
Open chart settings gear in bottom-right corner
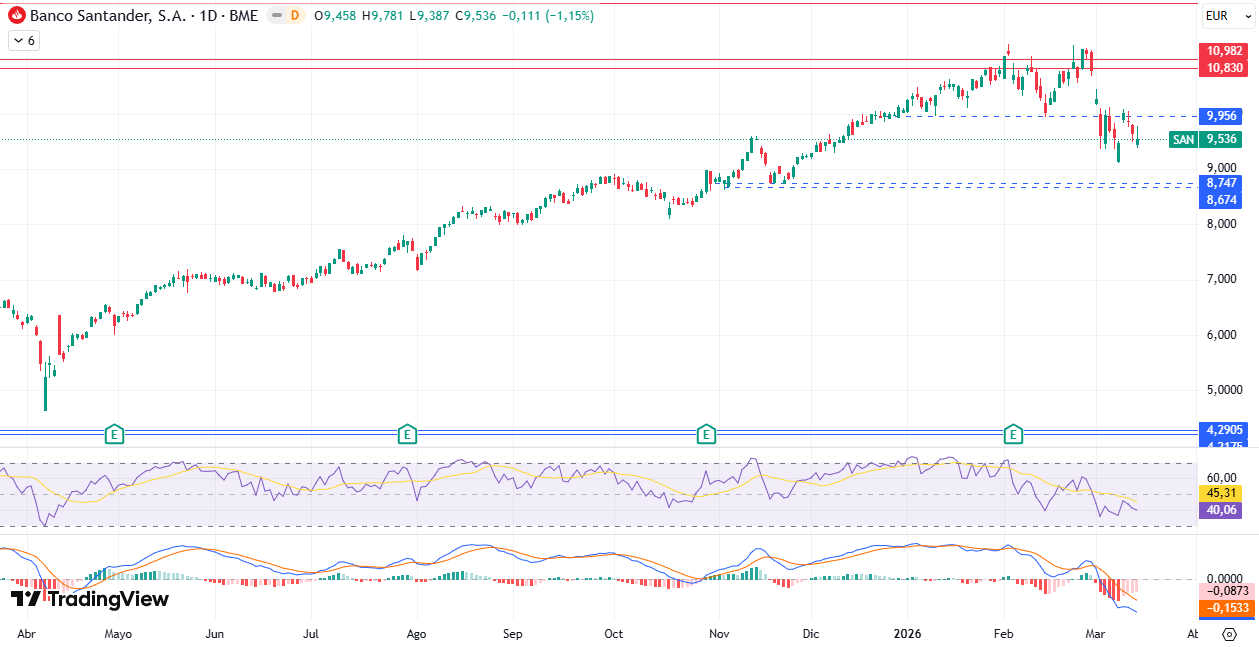[1229, 634]
